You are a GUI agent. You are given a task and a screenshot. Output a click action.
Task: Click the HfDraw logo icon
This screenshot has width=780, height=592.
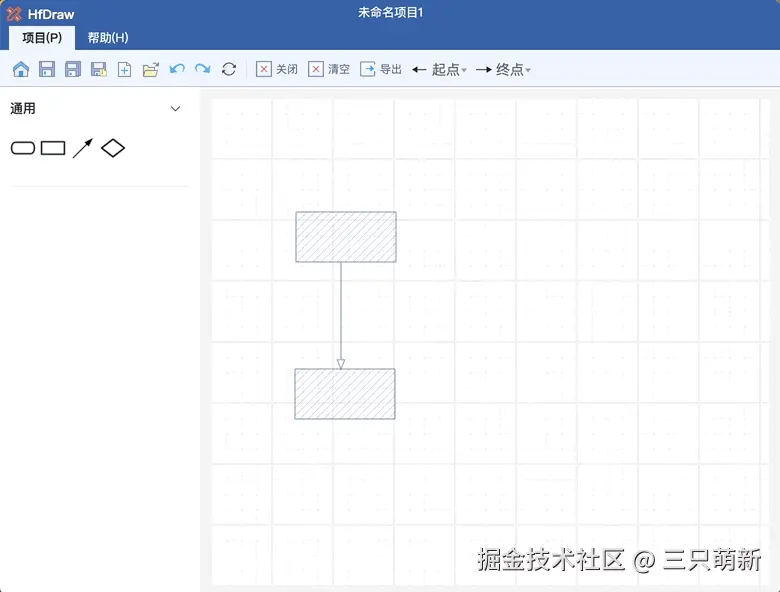pyautogui.click(x=14, y=14)
